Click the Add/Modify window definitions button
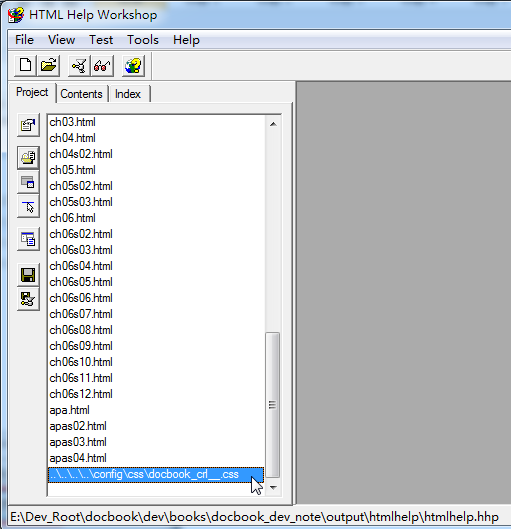 pos(28,182)
